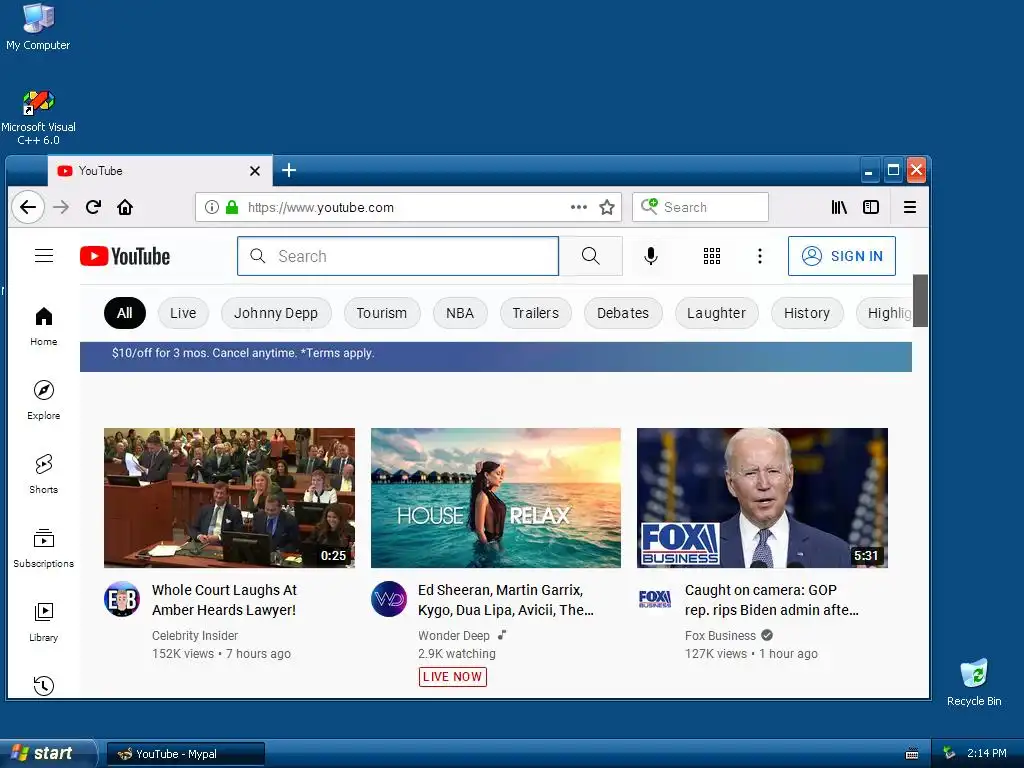Screen dimensions: 1024x768
Task: Click the Windows start button
Action: tap(48, 753)
